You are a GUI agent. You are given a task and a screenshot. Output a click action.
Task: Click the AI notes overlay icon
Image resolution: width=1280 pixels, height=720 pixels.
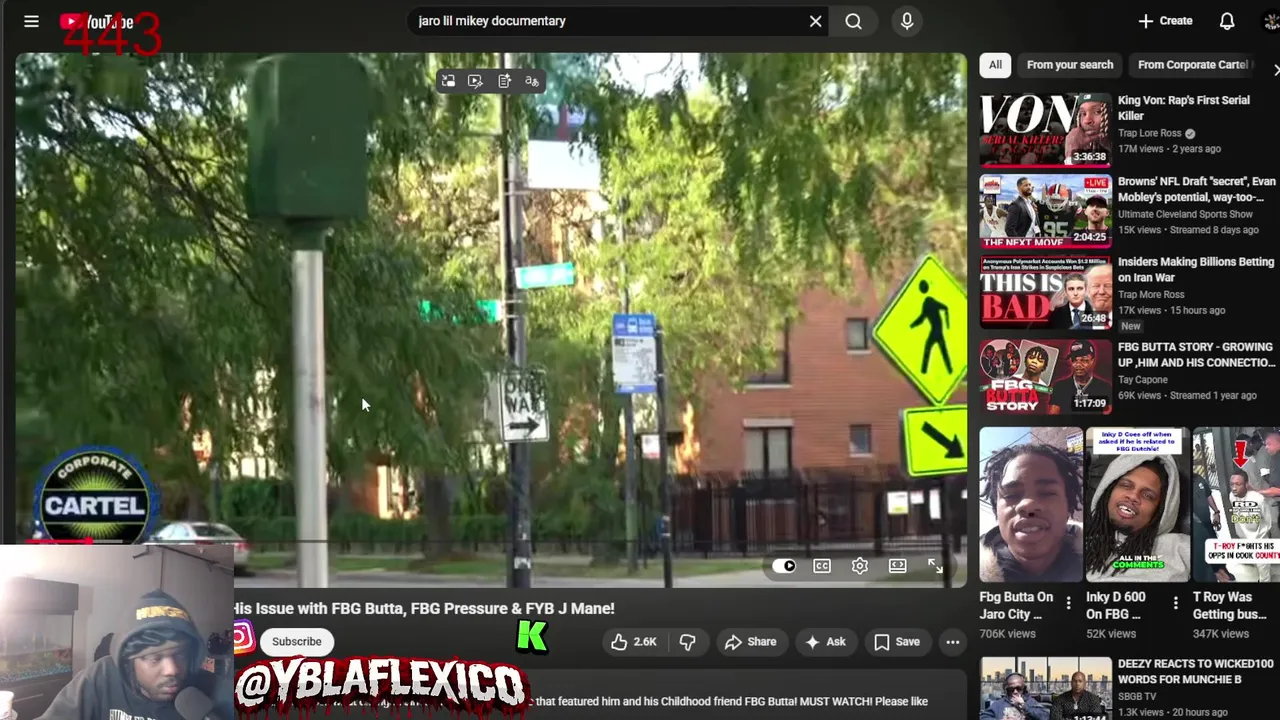504,81
